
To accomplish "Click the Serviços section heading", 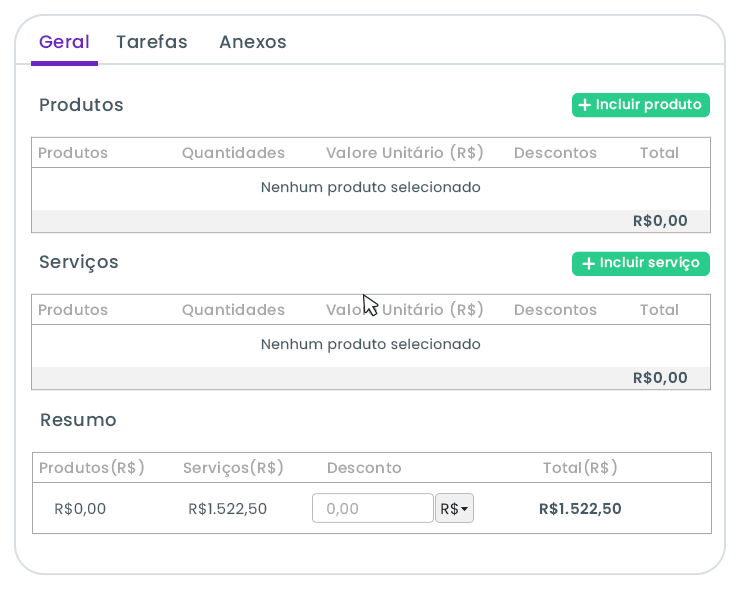I will click(x=79, y=262).
